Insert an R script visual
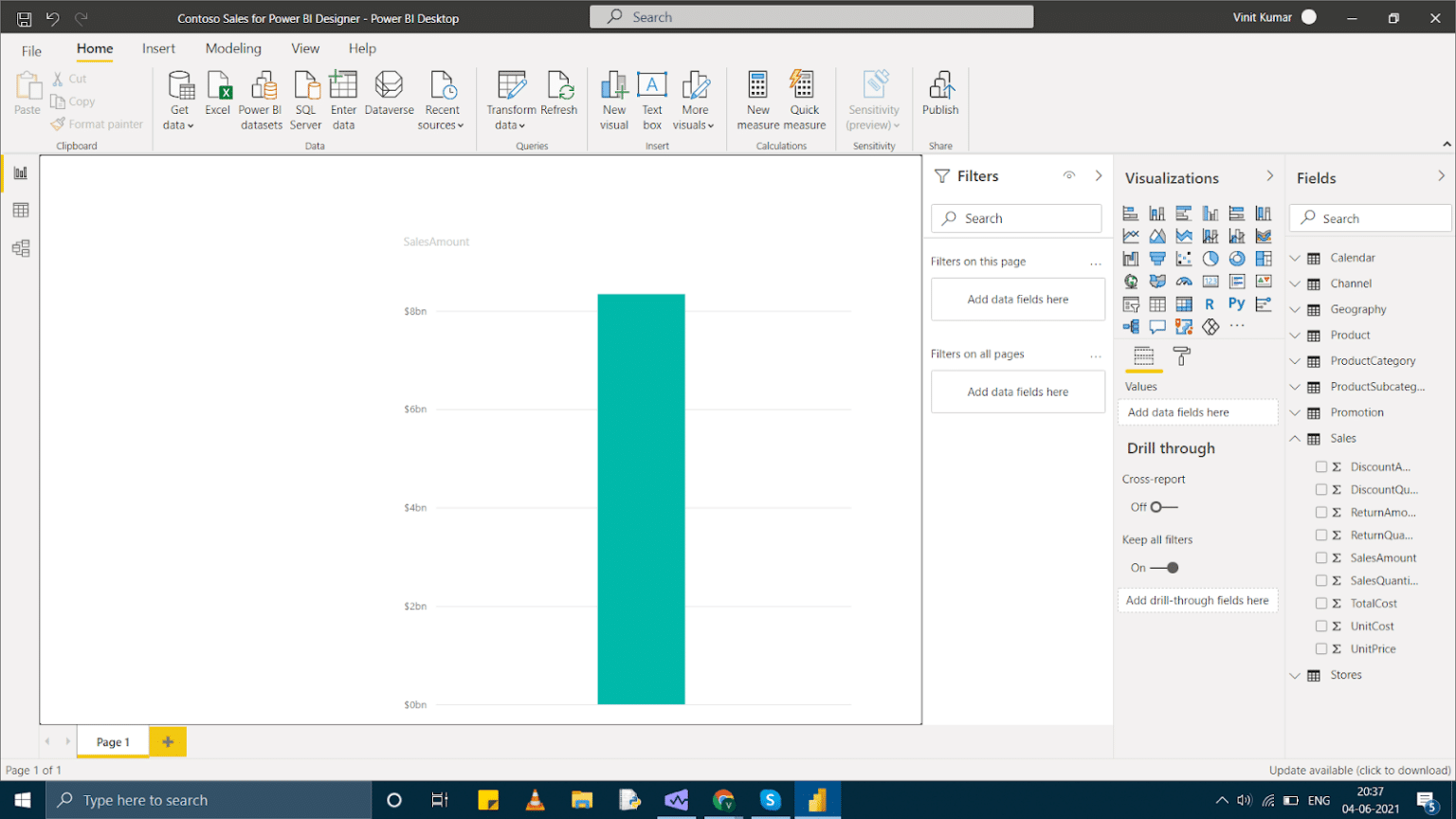This screenshot has width=1456, height=819. [1210, 303]
